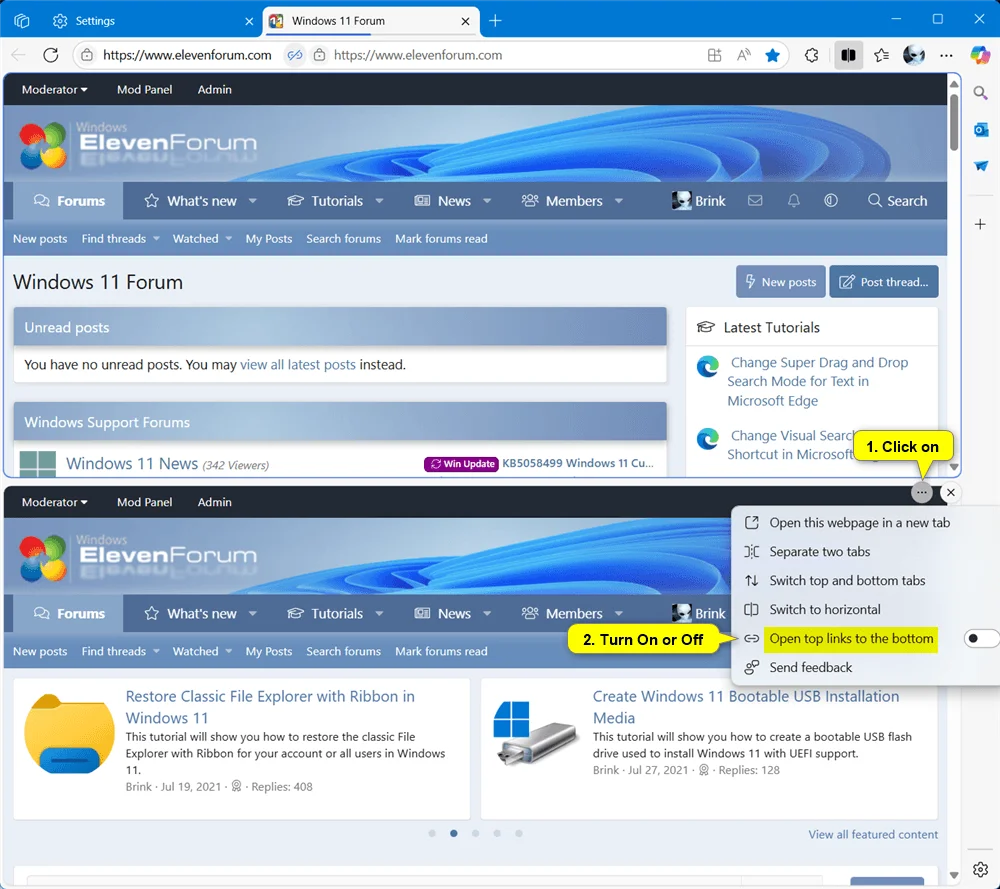This screenshot has width=1000, height=889.
Task: Open a new browser tab with plus
Action: click(496, 21)
